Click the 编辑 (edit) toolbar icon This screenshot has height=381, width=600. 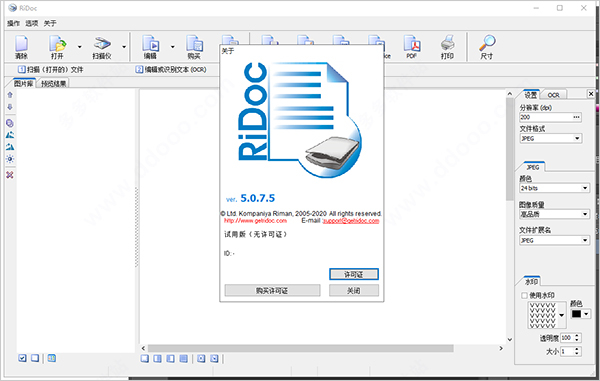pos(150,47)
